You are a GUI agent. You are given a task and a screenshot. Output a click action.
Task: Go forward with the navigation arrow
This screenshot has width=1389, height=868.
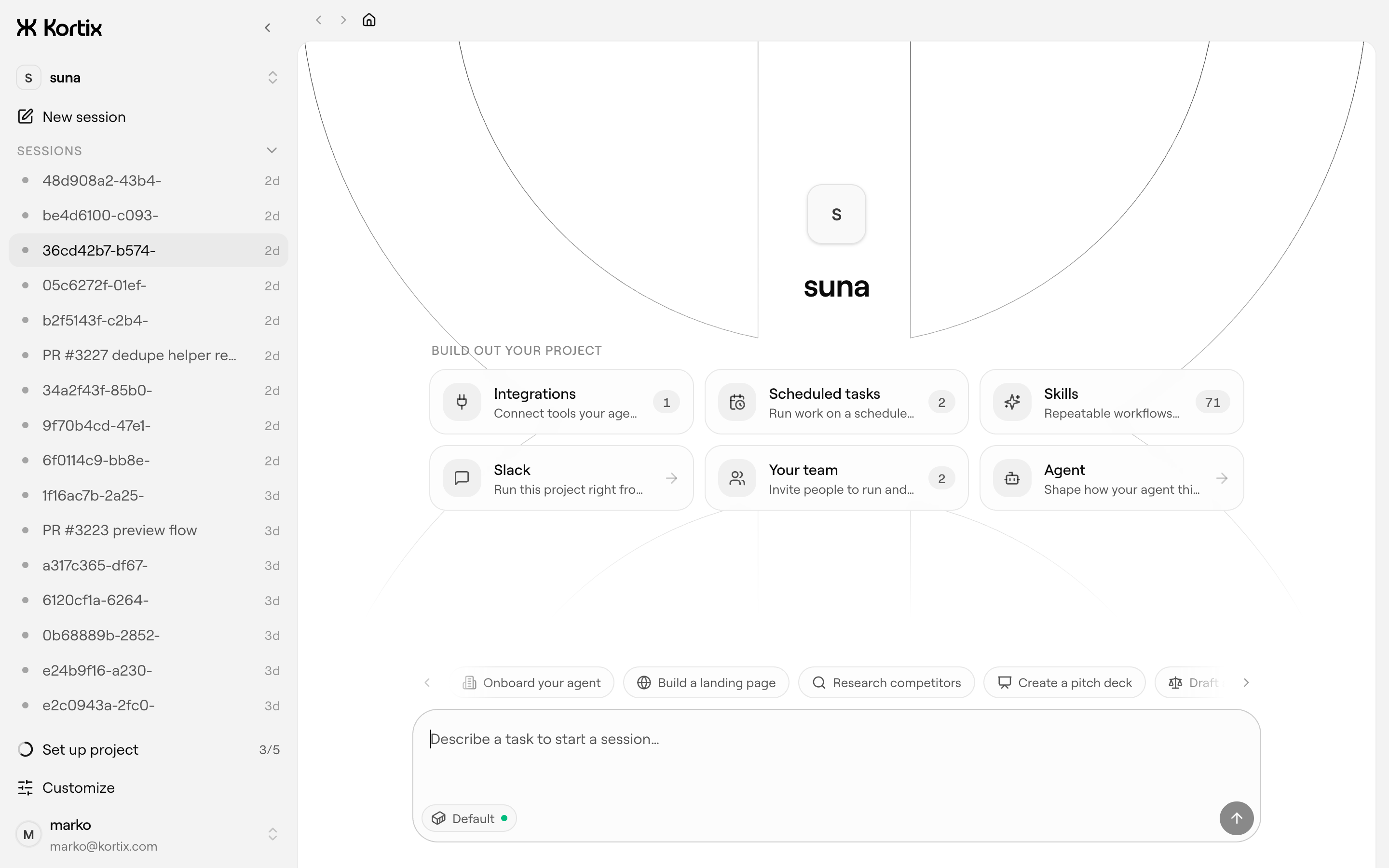(343, 20)
